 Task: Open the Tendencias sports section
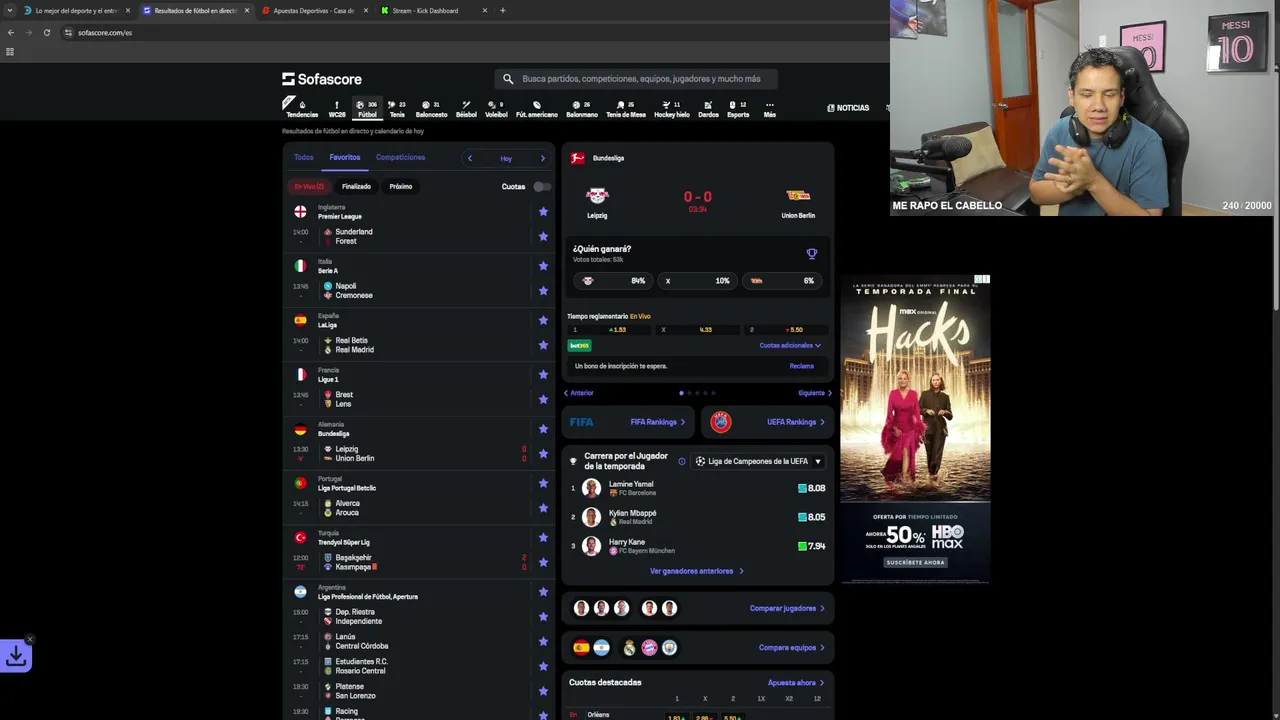(302, 108)
